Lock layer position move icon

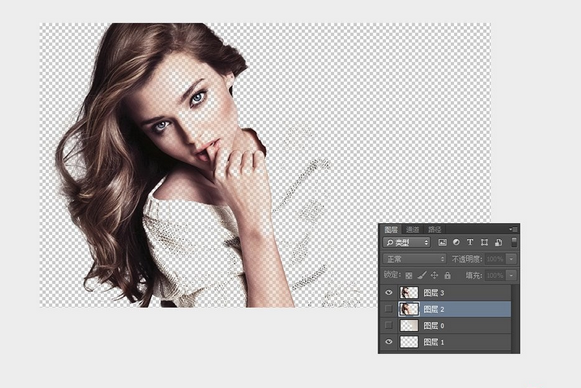pyautogui.click(x=435, y=275)
